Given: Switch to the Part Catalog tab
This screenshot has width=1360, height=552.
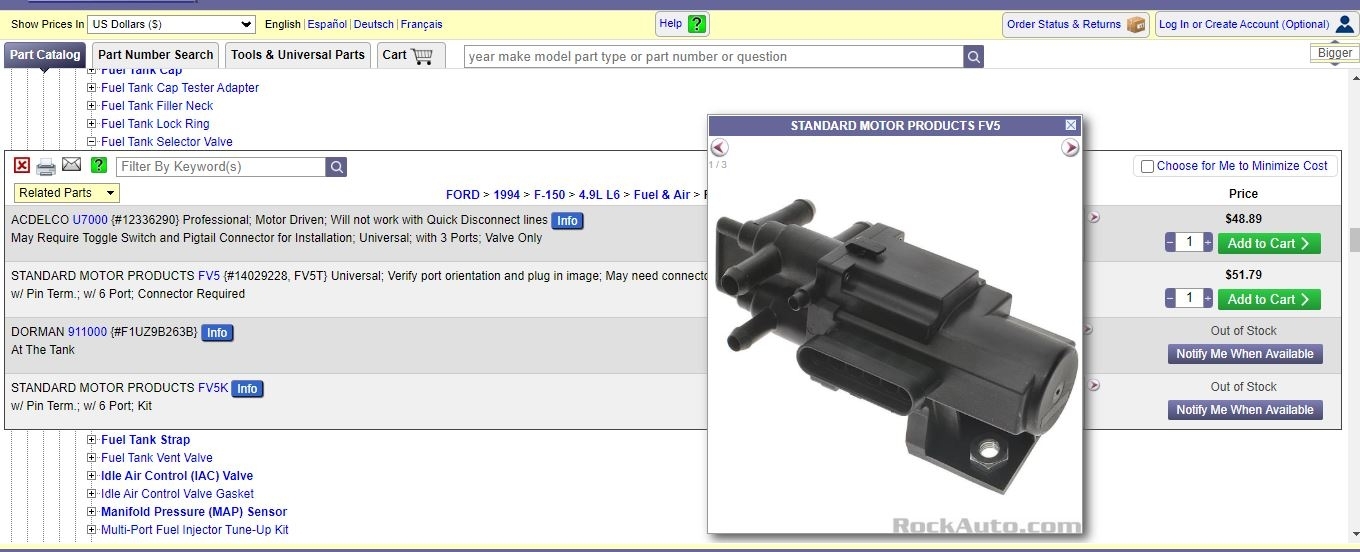Looking at the screenshot, I should [x=45, y=55].
